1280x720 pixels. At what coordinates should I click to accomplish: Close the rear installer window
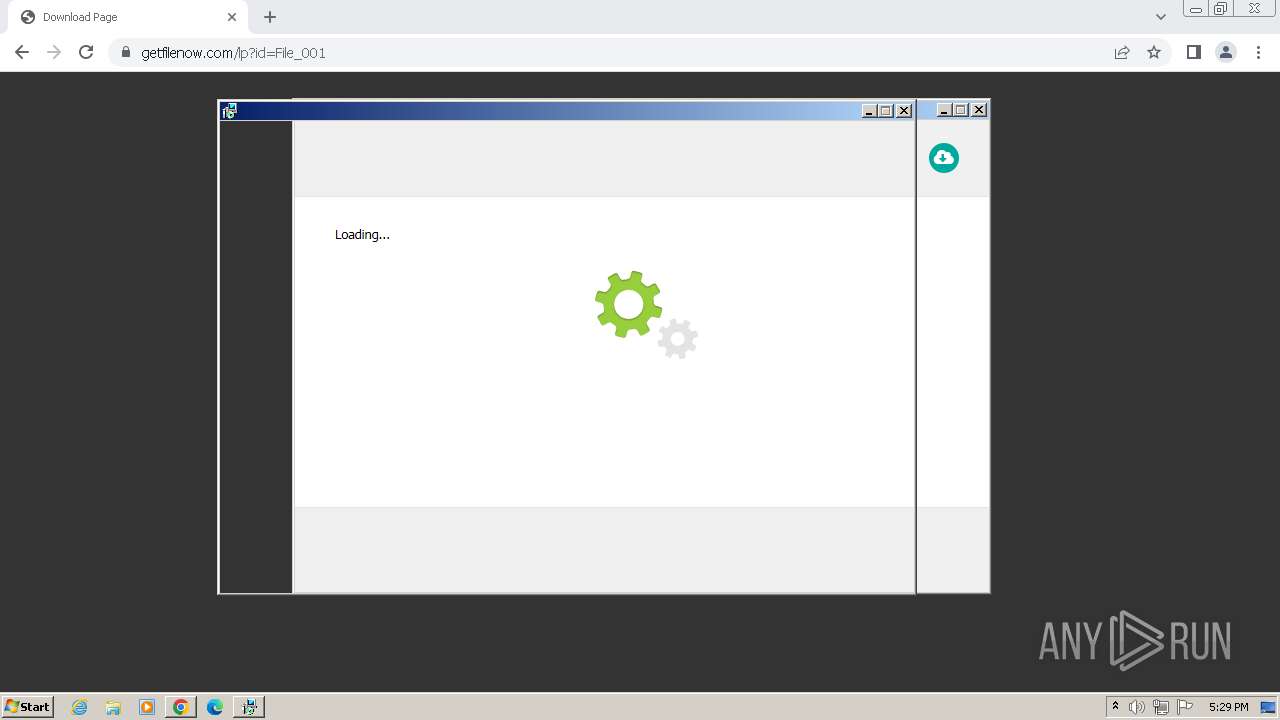click(x=979, y=110)
